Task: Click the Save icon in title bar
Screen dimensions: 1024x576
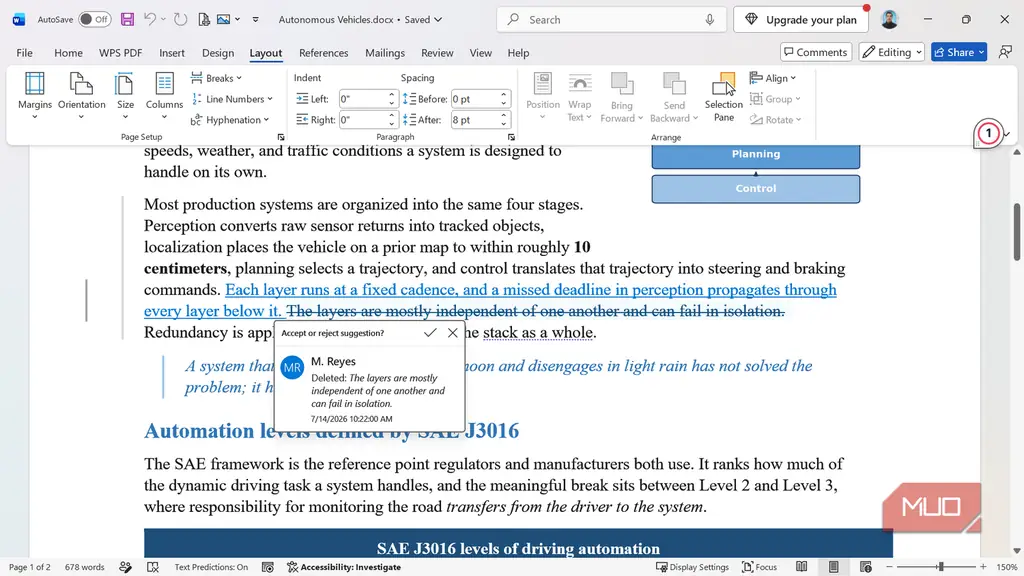Action: [127, 20]
